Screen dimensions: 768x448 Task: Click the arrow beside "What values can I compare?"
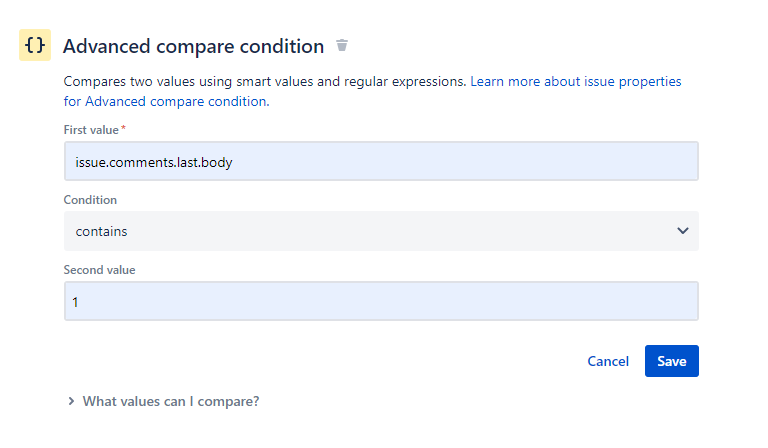point(71,401)
